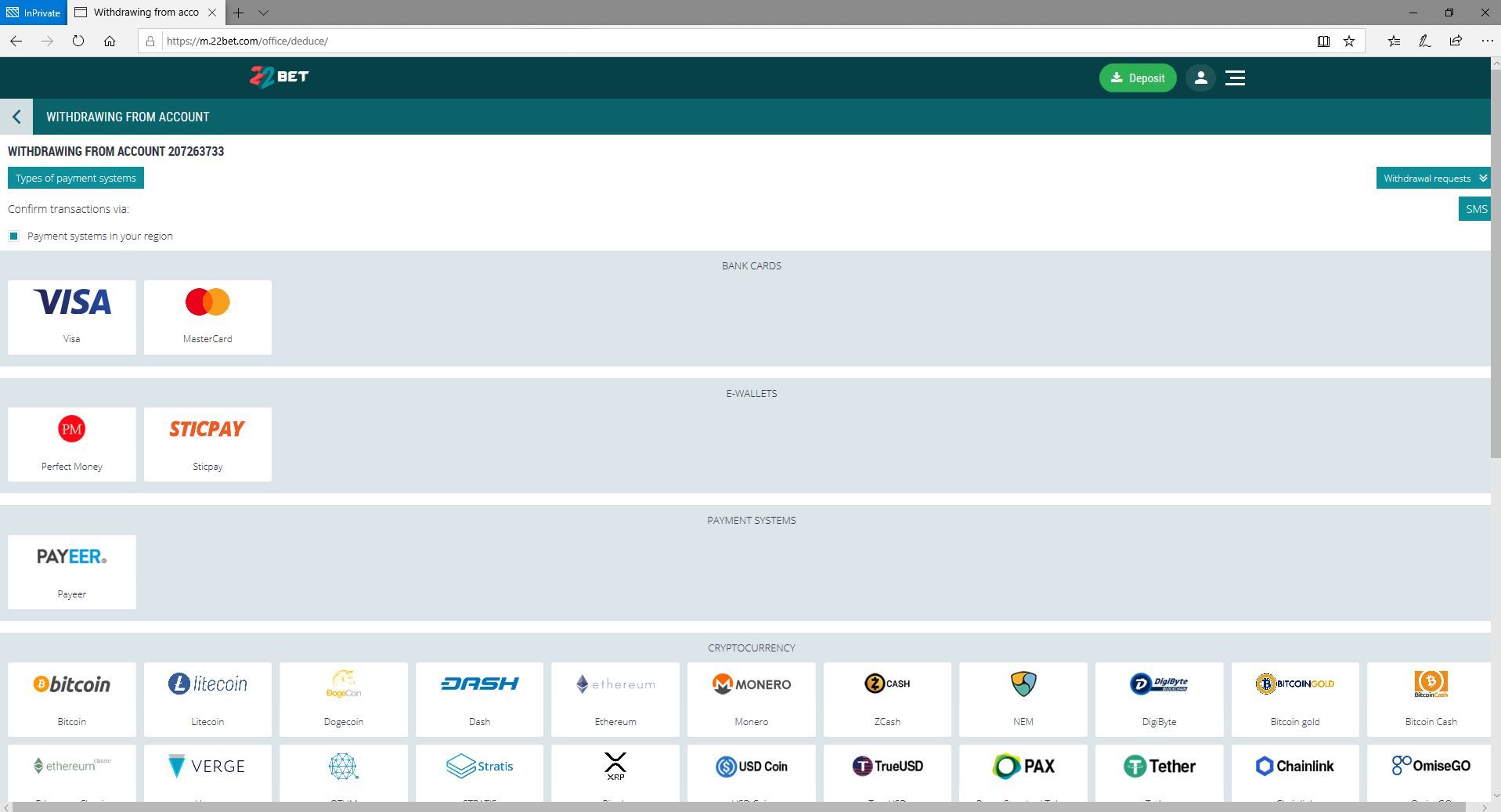The height and width of the screenshot is (812, 1501).
Task: Open browser settings and more menu
Action: coord(1487,41)
